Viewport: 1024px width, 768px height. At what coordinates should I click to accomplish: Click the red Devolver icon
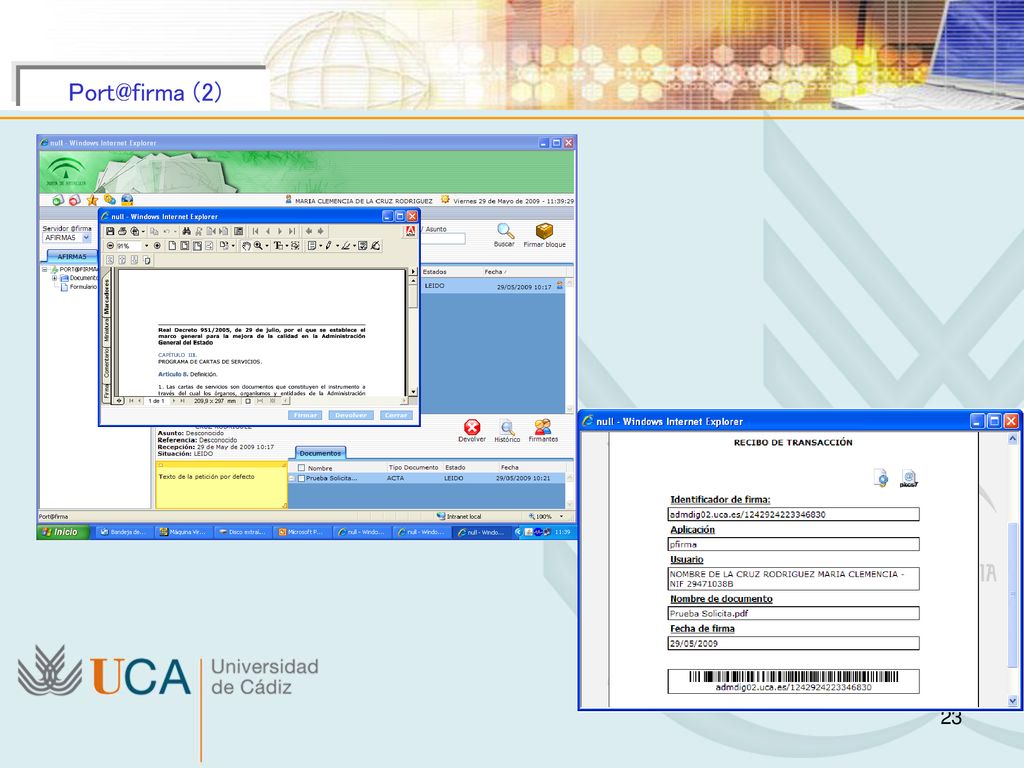tap(472, 427)
